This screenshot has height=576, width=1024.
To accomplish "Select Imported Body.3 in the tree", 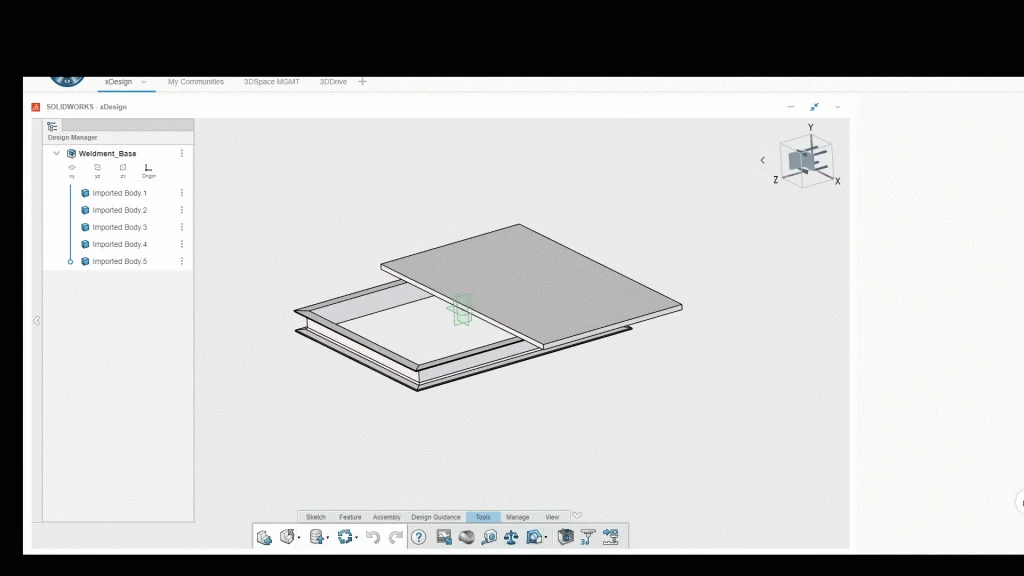I will pyautogui.click(x=119, y=227).
